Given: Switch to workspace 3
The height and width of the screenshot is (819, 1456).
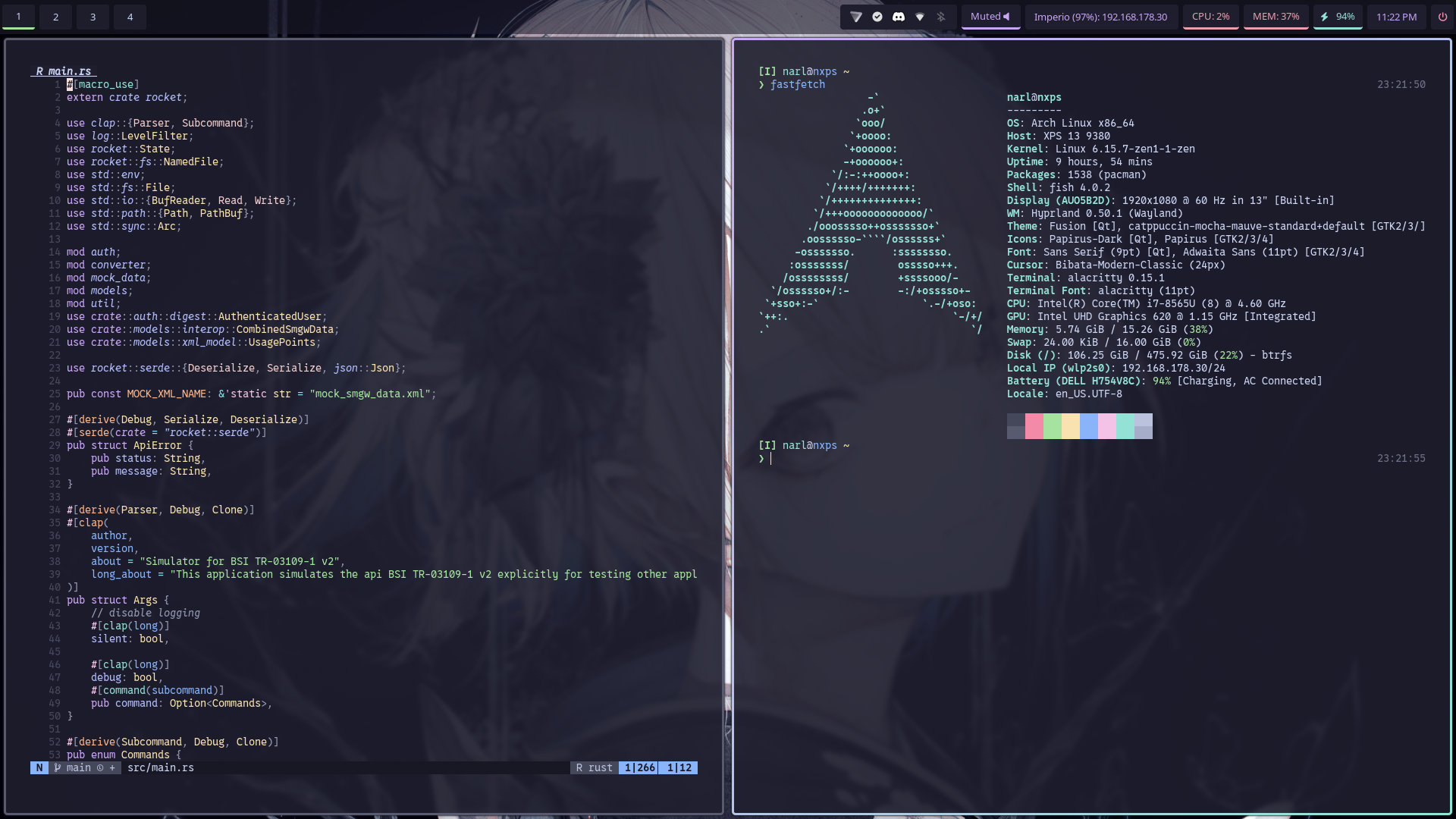Looking at the screenshot, I should click(x=93, y=17).
